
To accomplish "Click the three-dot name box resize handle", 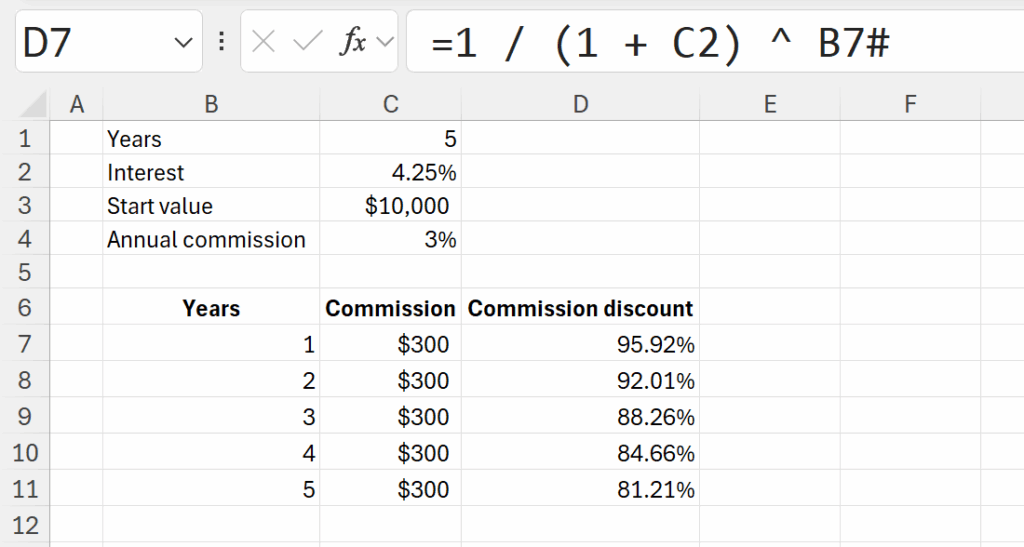I will click(x=221, y=42).
